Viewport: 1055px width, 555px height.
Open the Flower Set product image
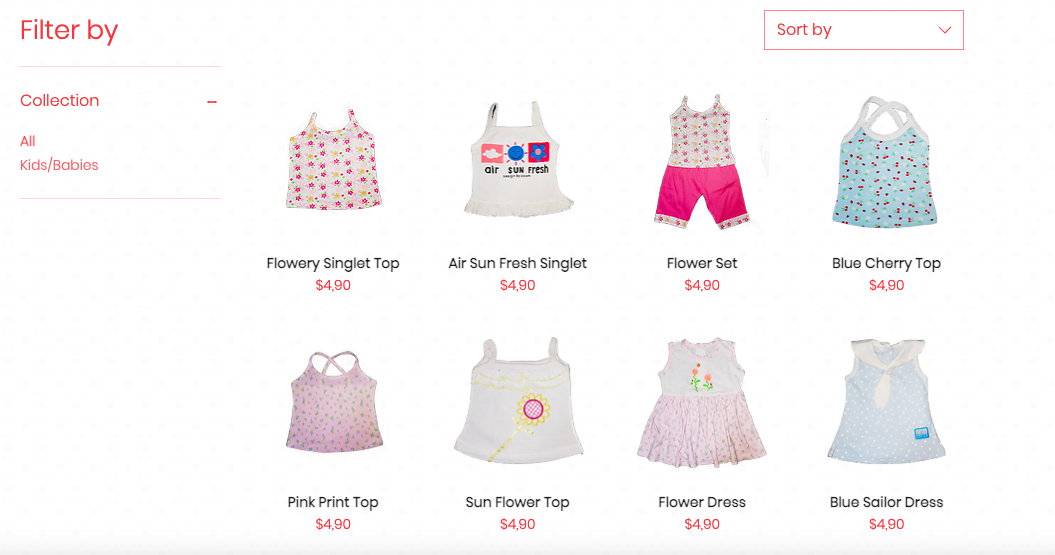[x=702, y=161]
